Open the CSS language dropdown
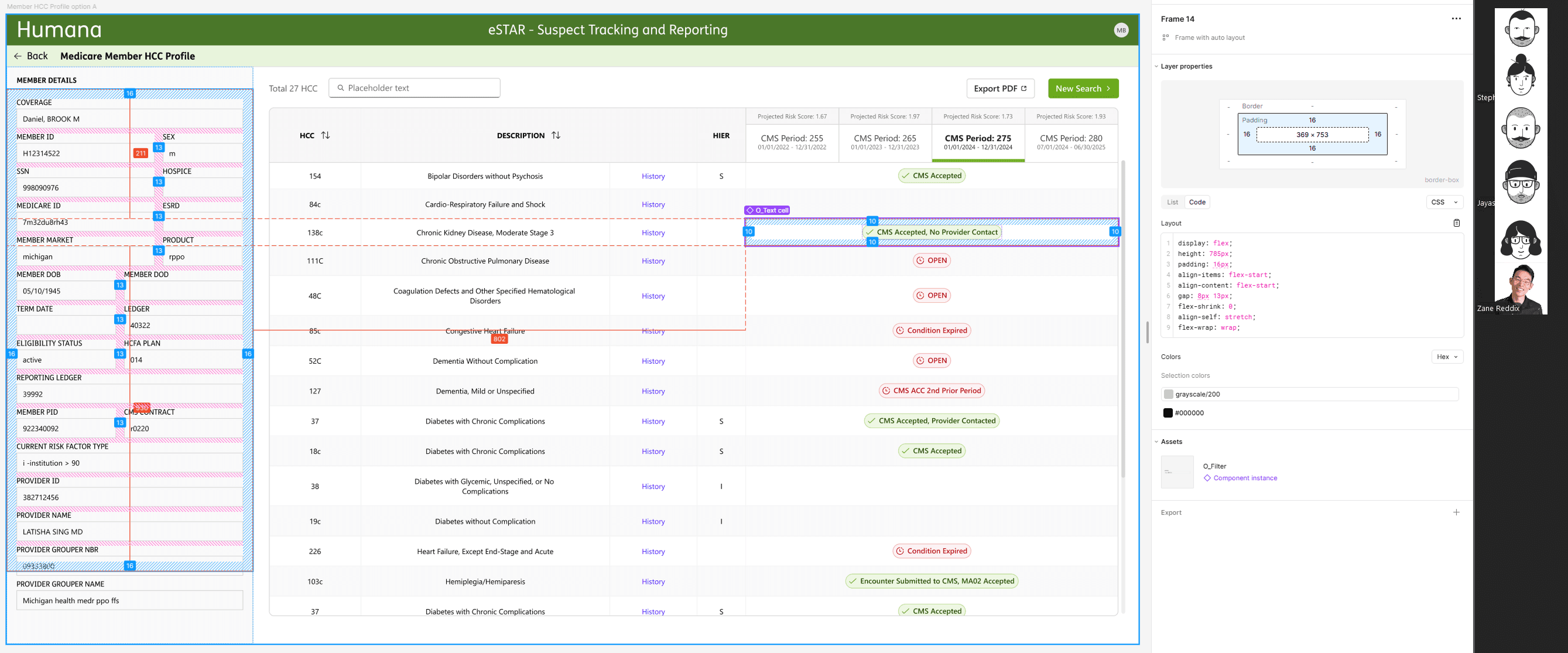The height and width of the screenshot is (653, 1568). click(1444, 202)
